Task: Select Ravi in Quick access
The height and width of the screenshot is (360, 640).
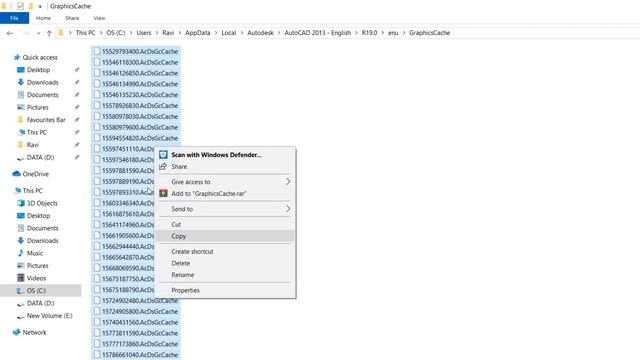Action: 33,145
